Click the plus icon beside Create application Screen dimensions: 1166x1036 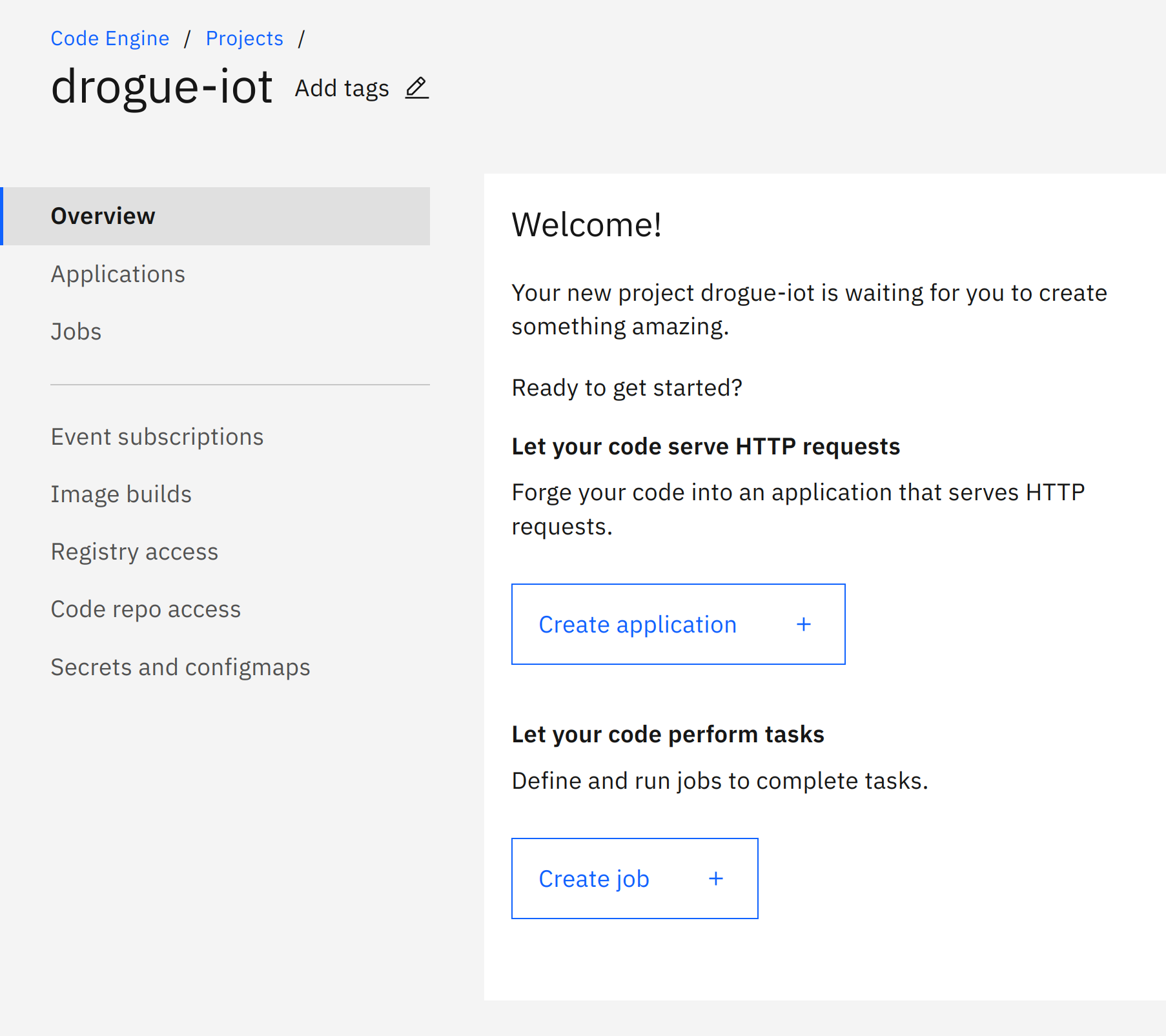click(803, 624)
